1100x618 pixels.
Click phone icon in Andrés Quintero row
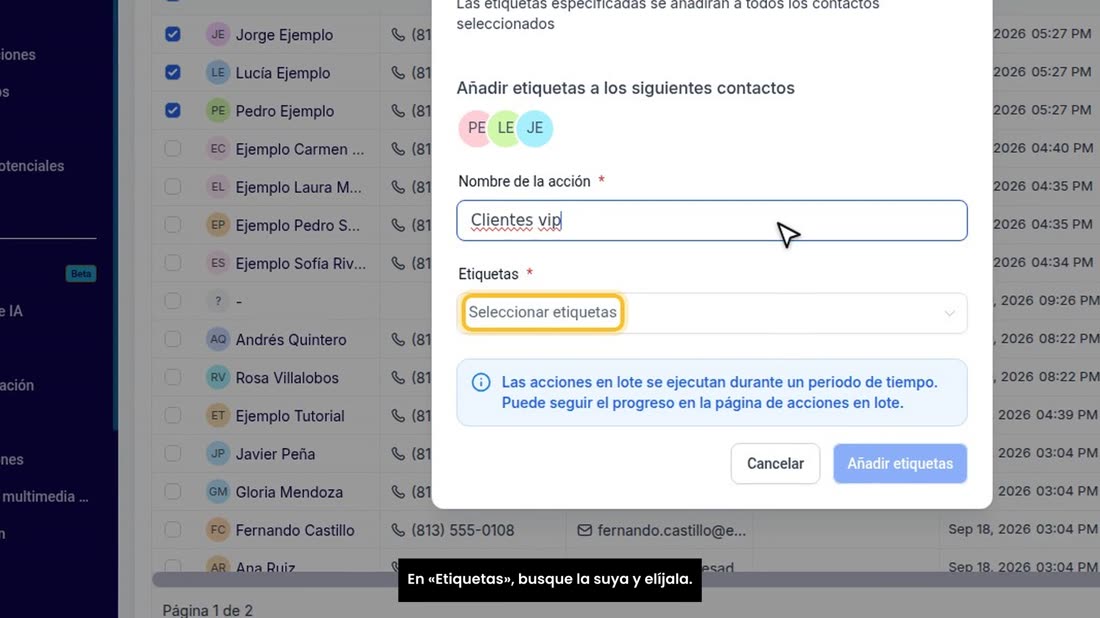pos(398,340)
